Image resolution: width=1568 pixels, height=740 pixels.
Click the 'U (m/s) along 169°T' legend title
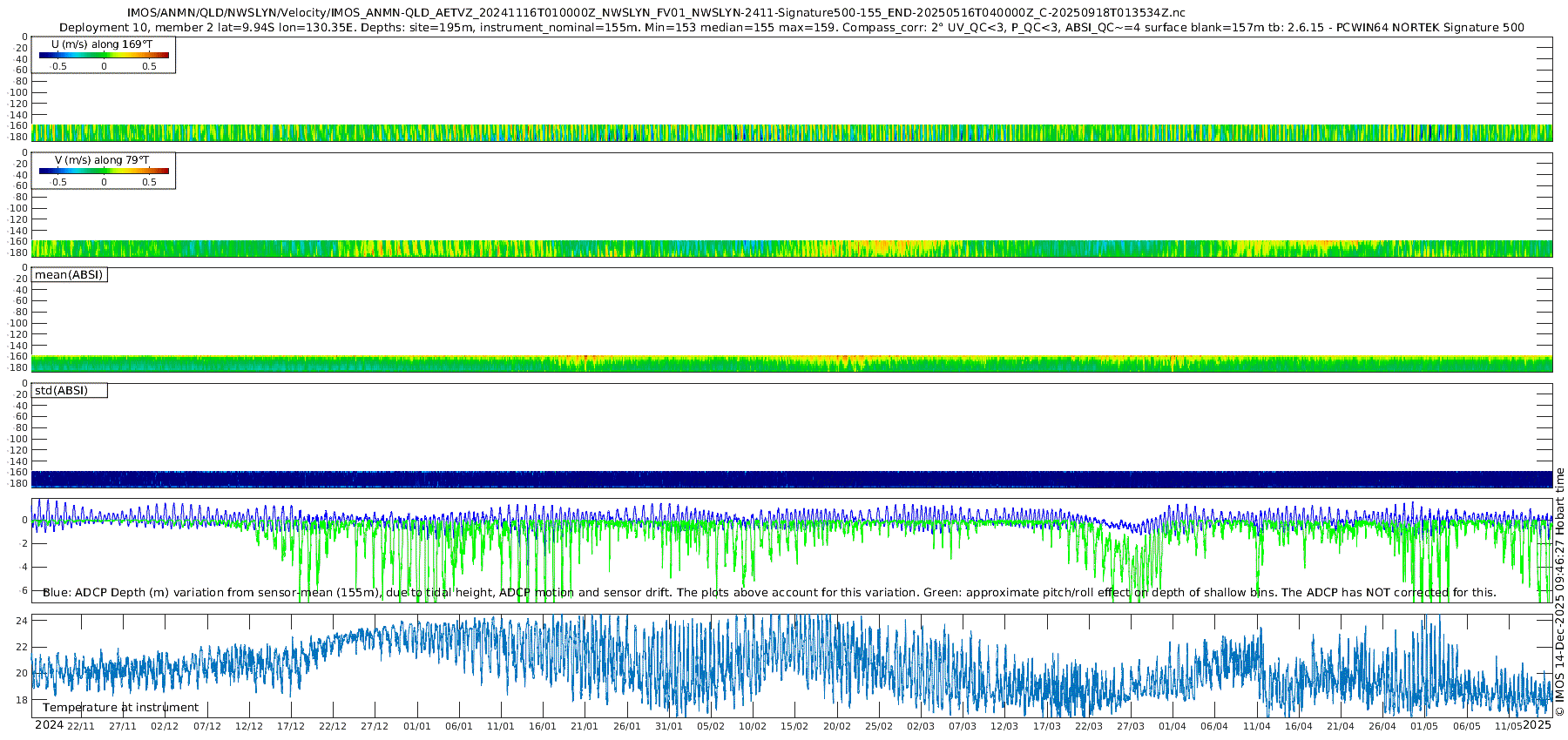(102, 44)
